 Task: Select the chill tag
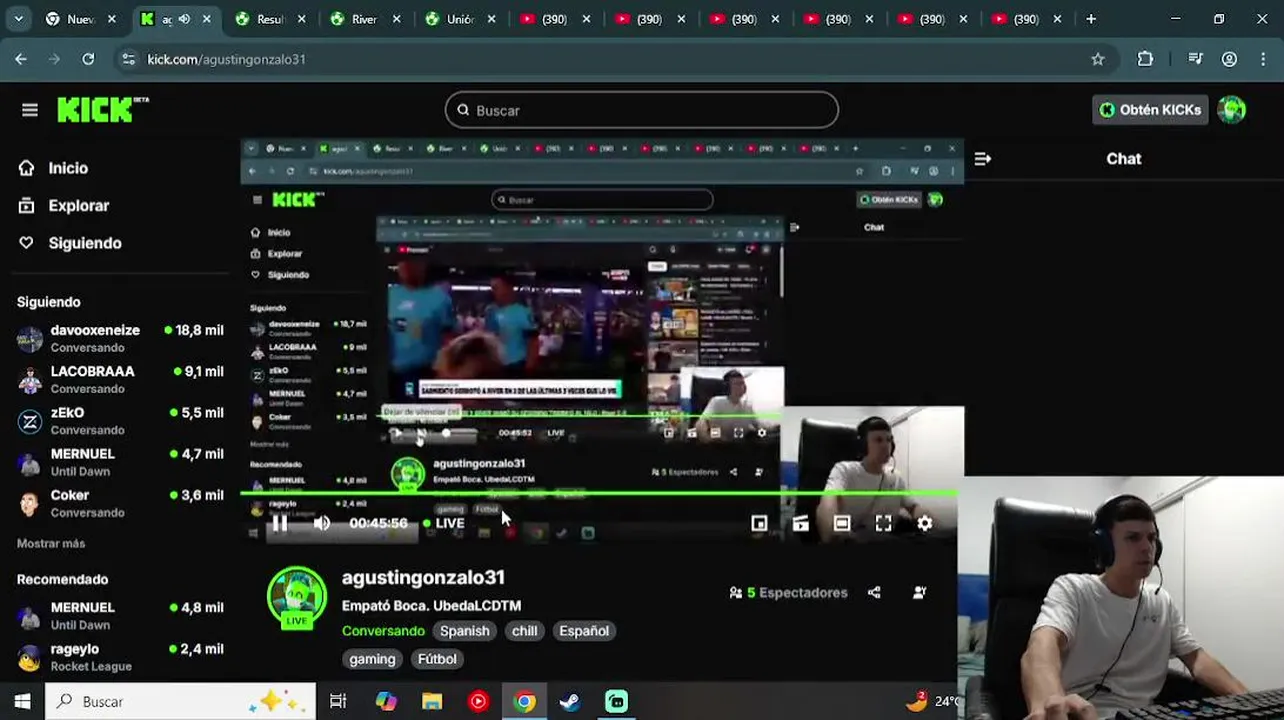point(525,631)
